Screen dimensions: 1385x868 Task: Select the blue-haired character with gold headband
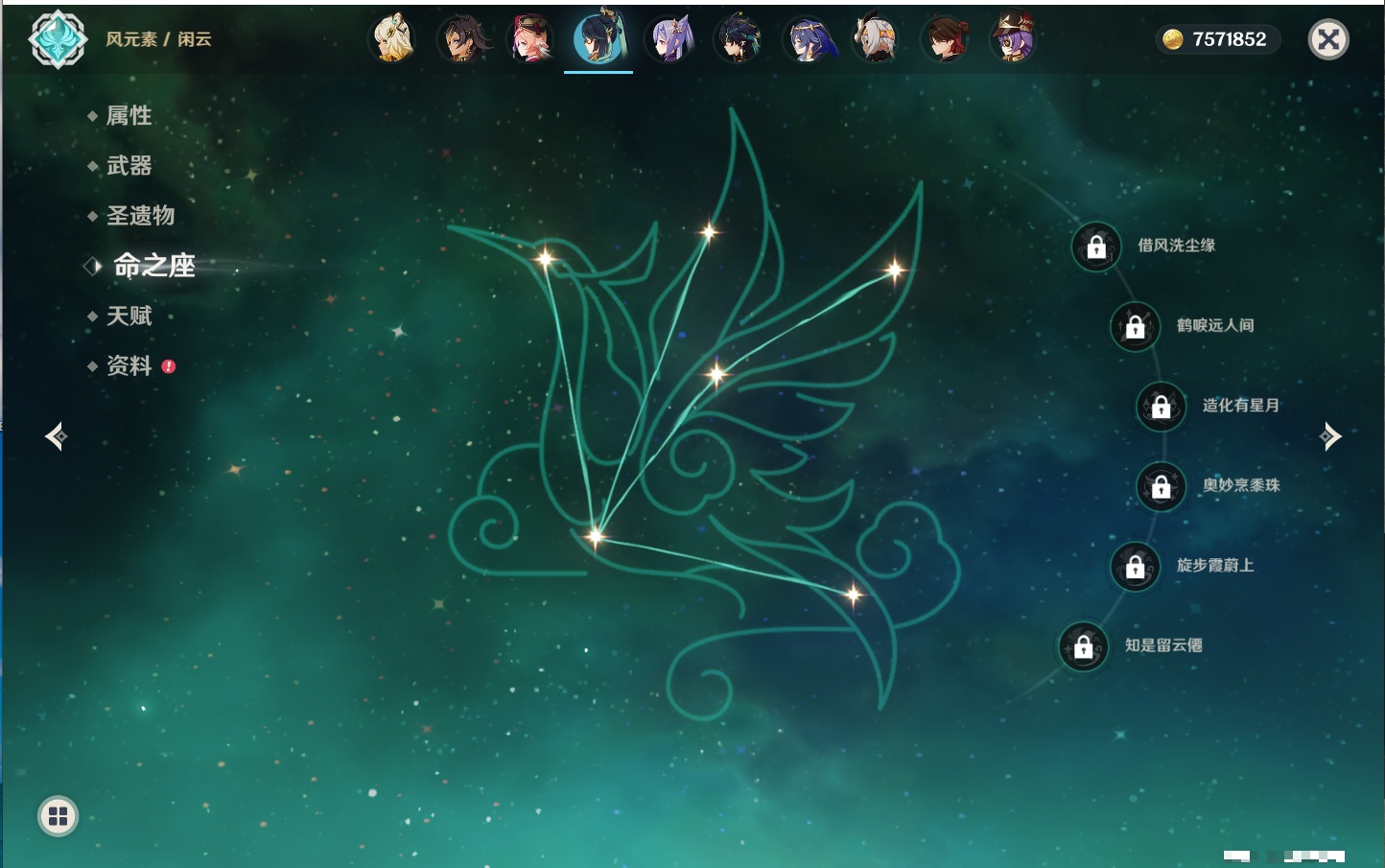tap(808, 40)
